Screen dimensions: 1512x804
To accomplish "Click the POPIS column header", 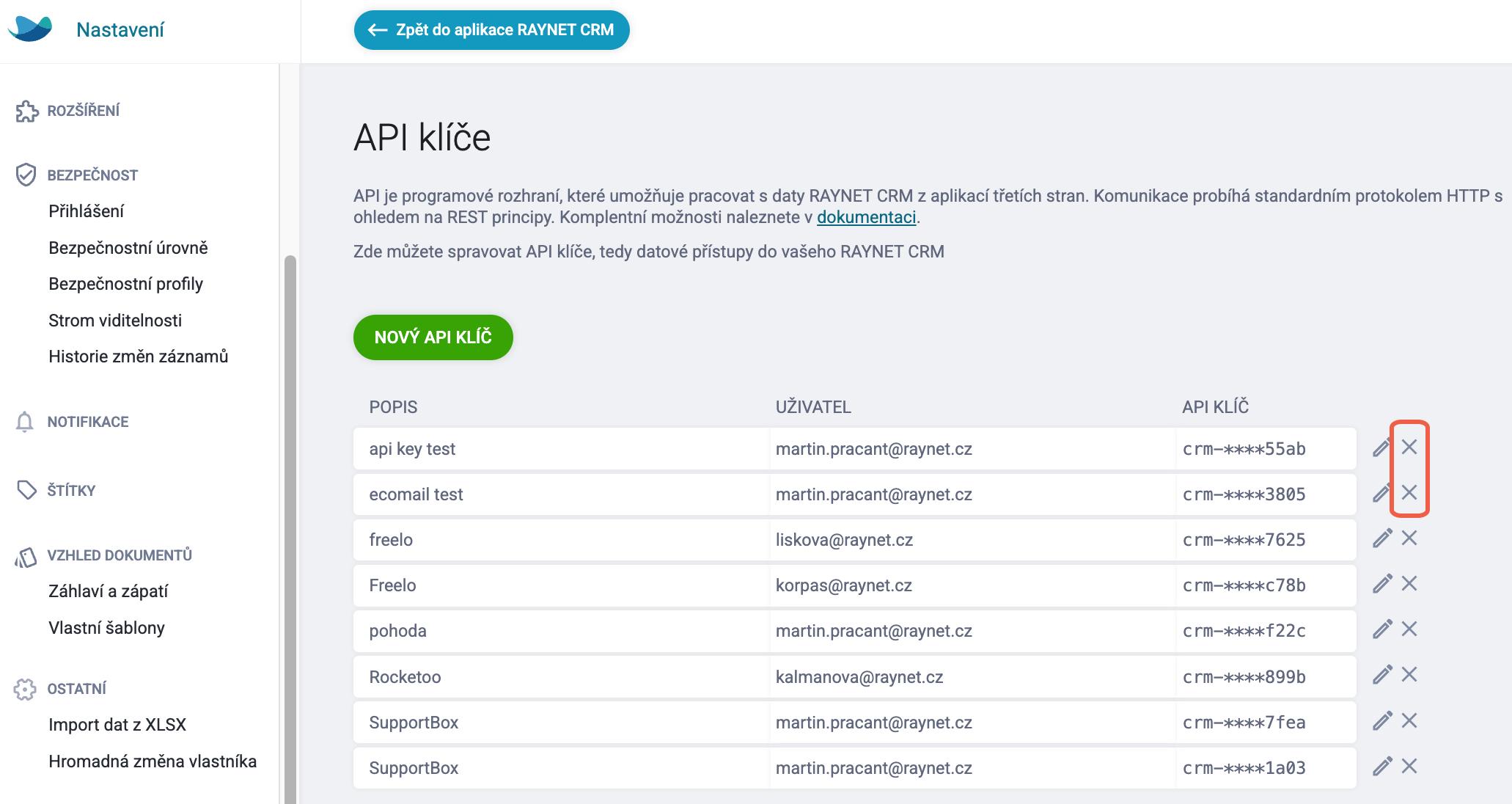I will pos(393,407).
